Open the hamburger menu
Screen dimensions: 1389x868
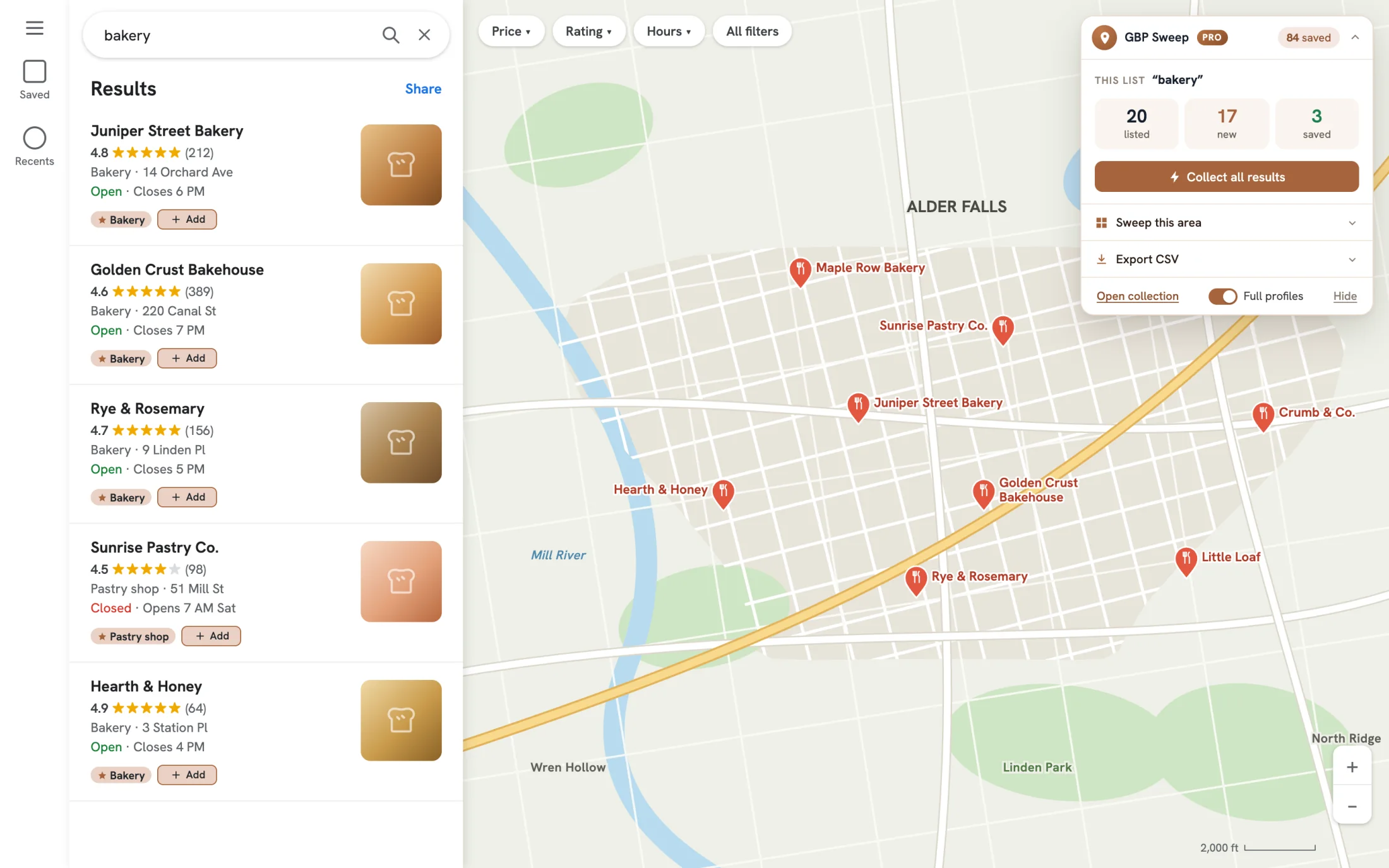[35, 28]
